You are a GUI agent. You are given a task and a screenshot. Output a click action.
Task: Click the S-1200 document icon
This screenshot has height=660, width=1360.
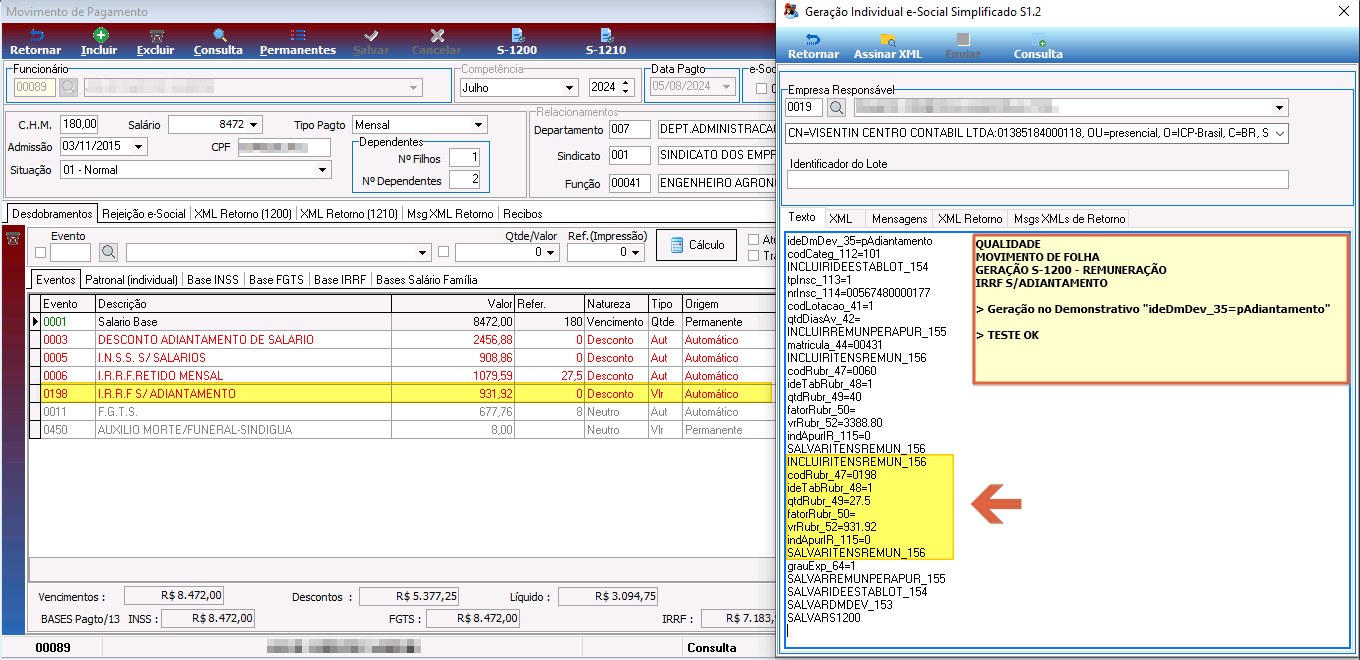pos(517,35)
